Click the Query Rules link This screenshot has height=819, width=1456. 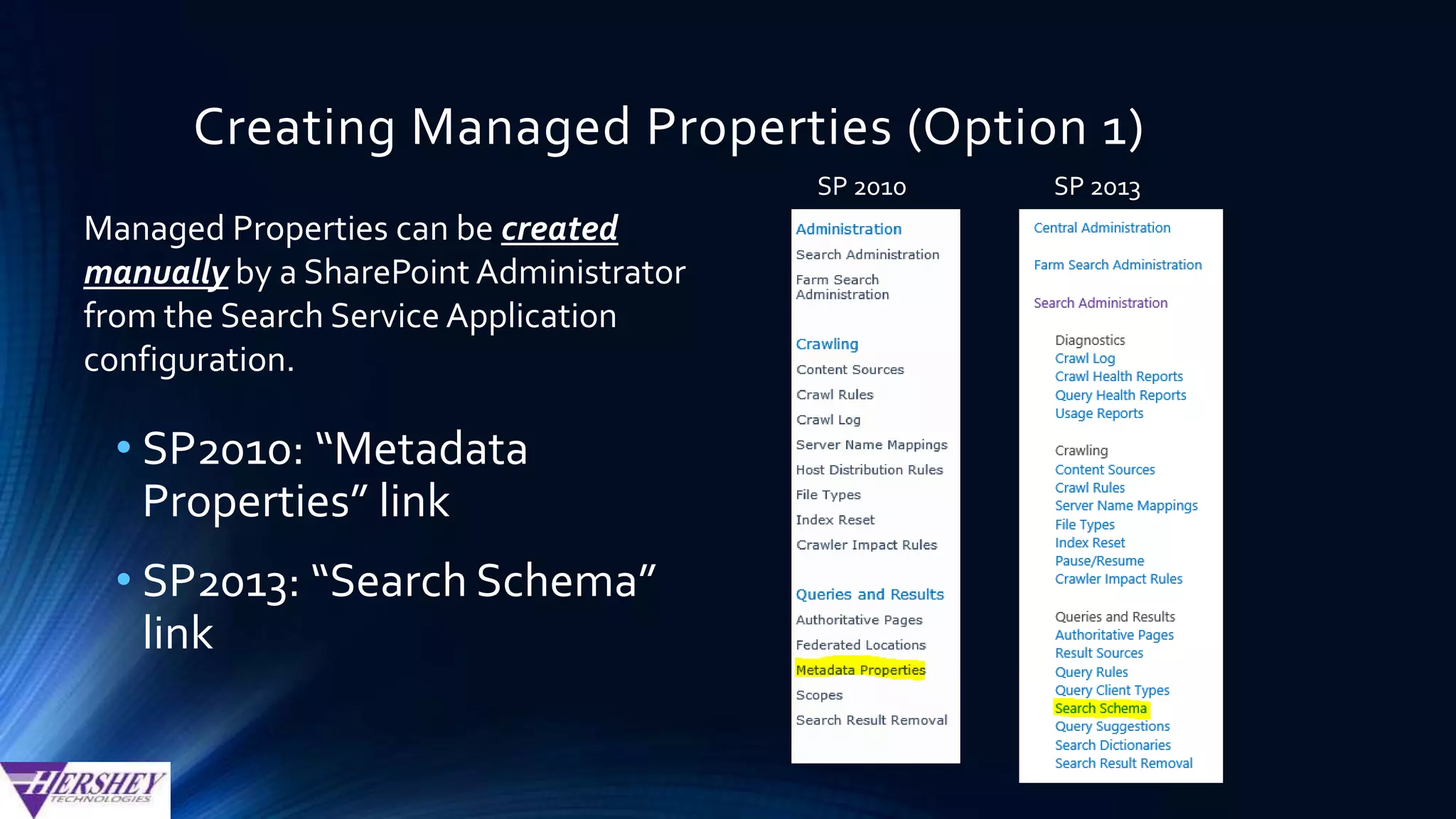[x=1091, y=672]
